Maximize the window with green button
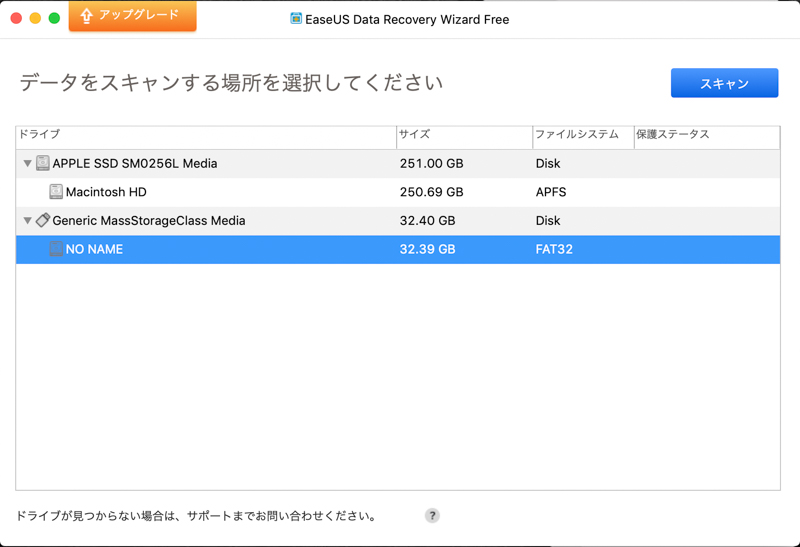Screen dimensions: 800x547 coord(54,18)
